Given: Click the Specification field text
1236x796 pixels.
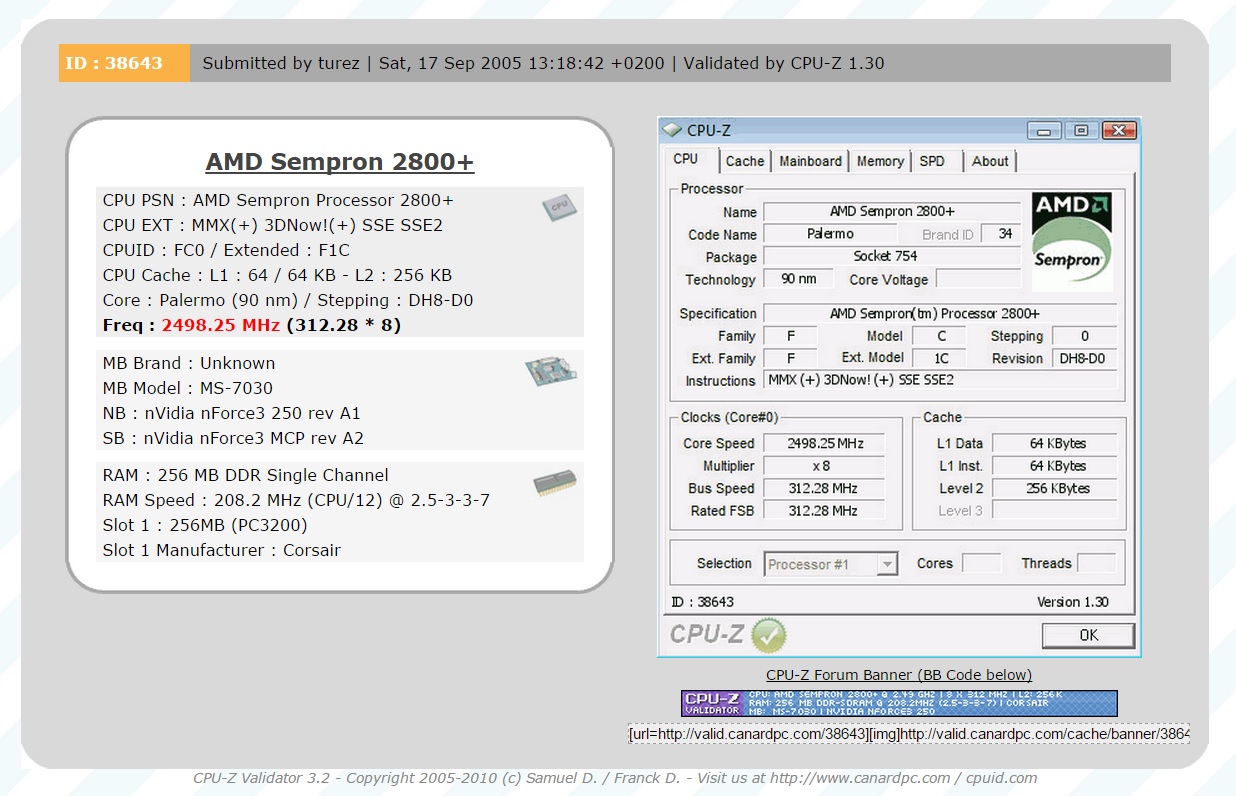Looking at the screenshot, I should point(940,313).
